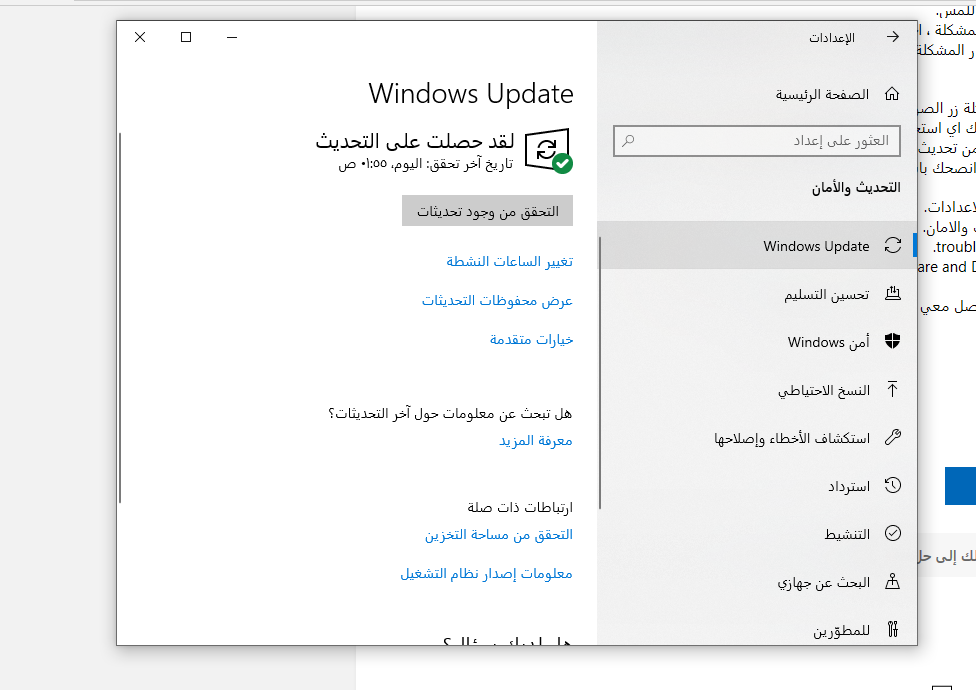Click the magnifier icon in the search box
Screen dimensions: 976x690
(x=628, y=141)
